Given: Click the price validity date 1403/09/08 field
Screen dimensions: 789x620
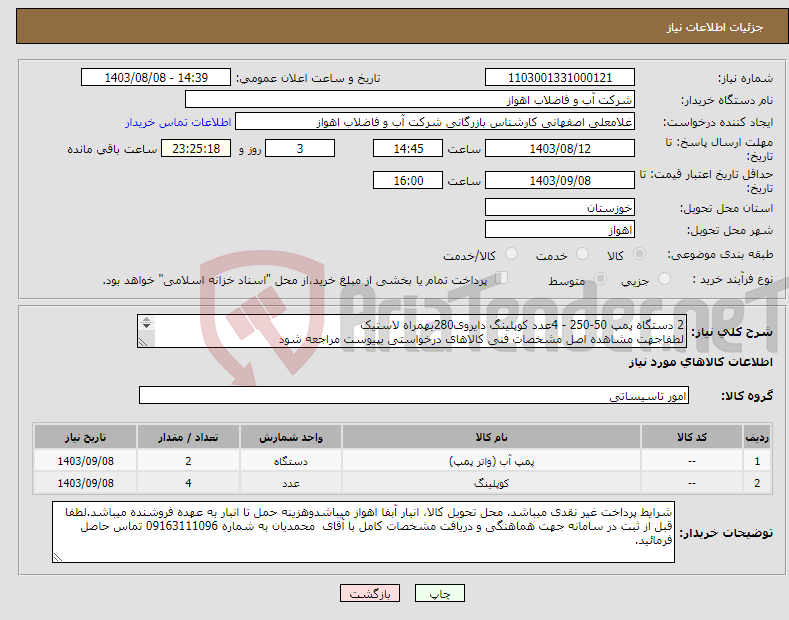Looking at the screenshot, I should 560,180.
